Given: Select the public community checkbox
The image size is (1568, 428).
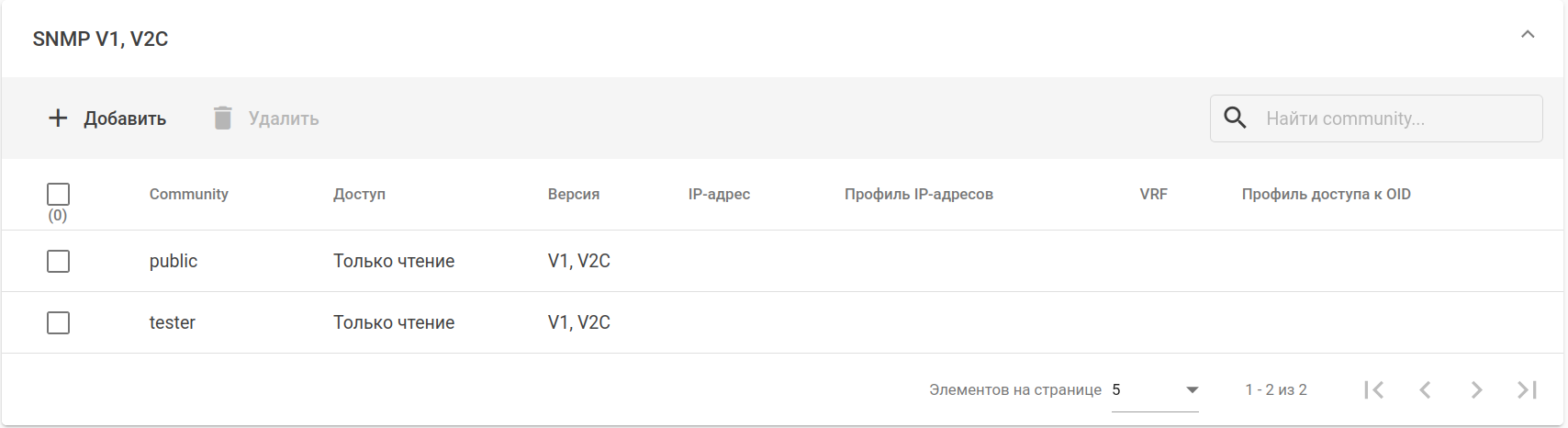Looking at the screenshot, I should coord(58,261).
